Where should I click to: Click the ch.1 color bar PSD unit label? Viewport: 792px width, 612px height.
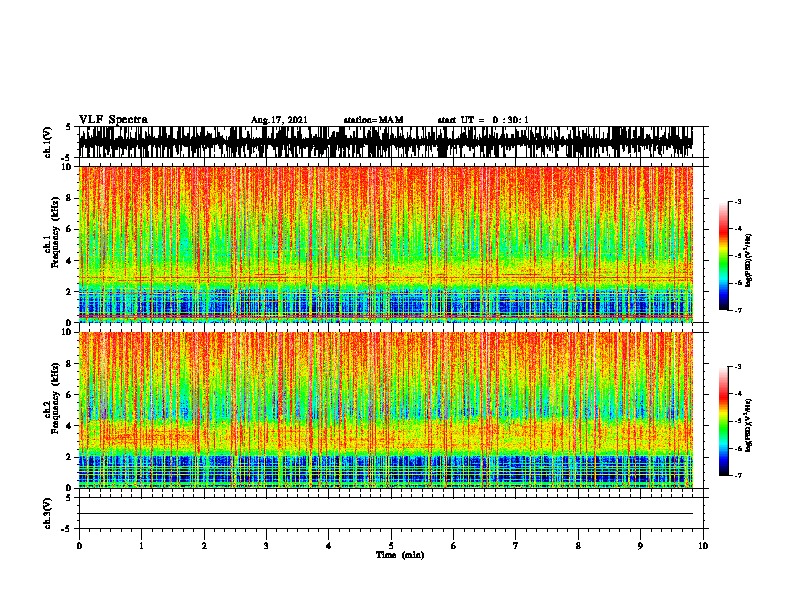point(749,260)
